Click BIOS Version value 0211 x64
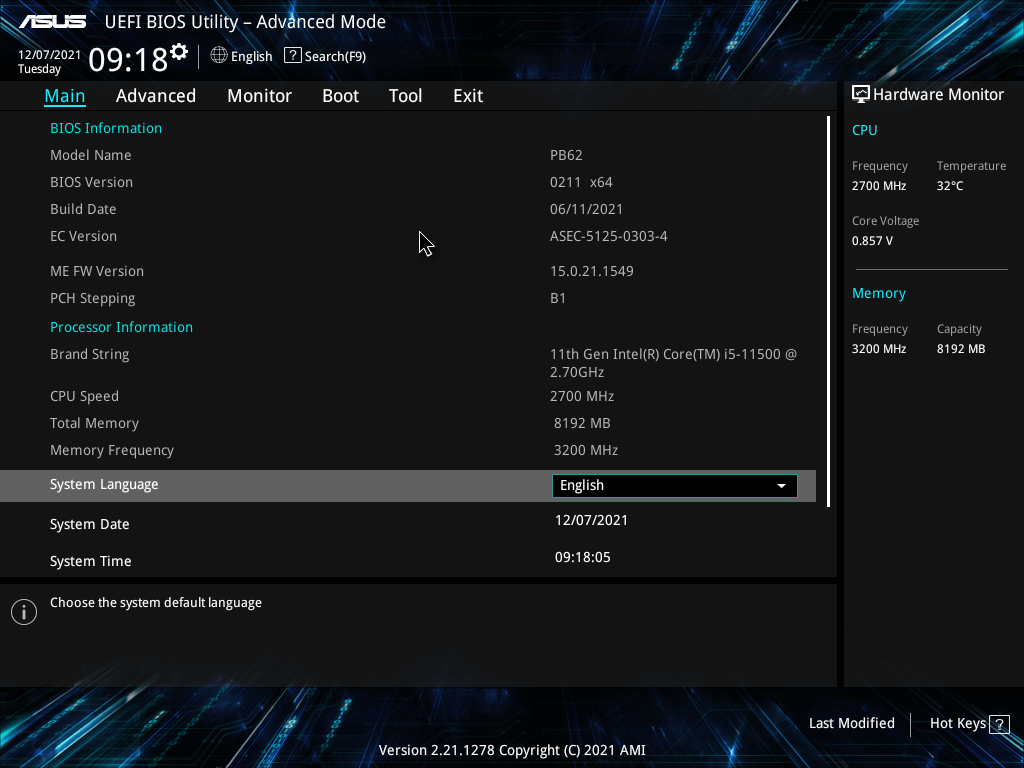Image resolution: width=1024 pixels, height=768 pixels. coord(581,182)
